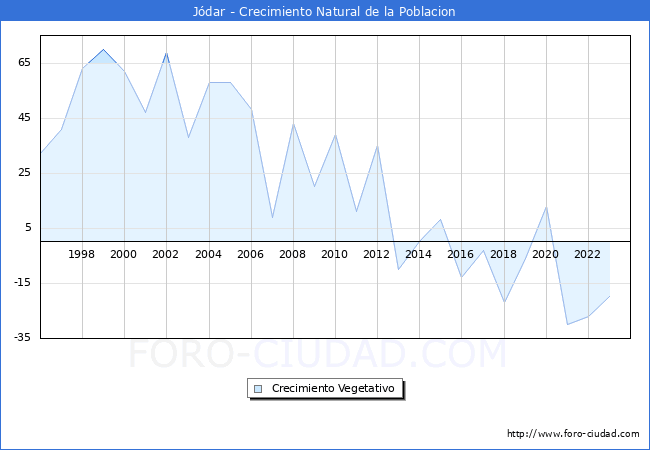The image size is (650, 450).
Task: Click the Crecimiento Vegetativo legend color swatch
Action: tap(258, 389)
